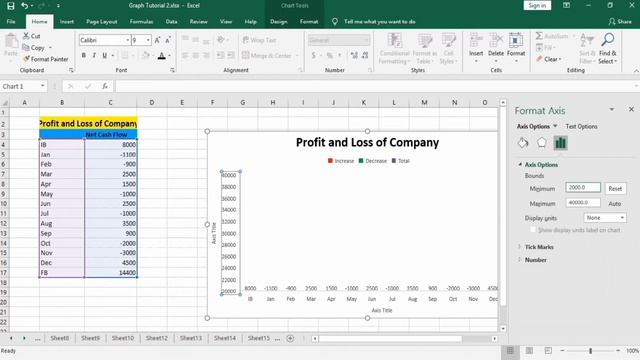Image resolution: width=640 pixels, height=360 pixels.
Task: Open the Insert cells button in the ribbon
Action: (x=476, y=48)
